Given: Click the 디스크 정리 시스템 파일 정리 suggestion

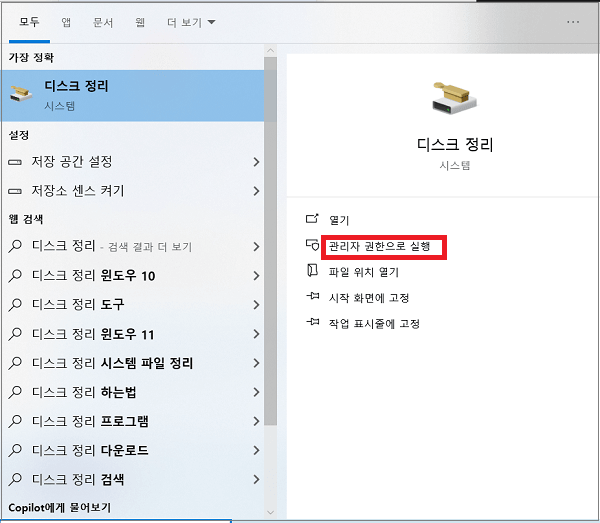Looking at the screenshot, I should pos(112,363).
